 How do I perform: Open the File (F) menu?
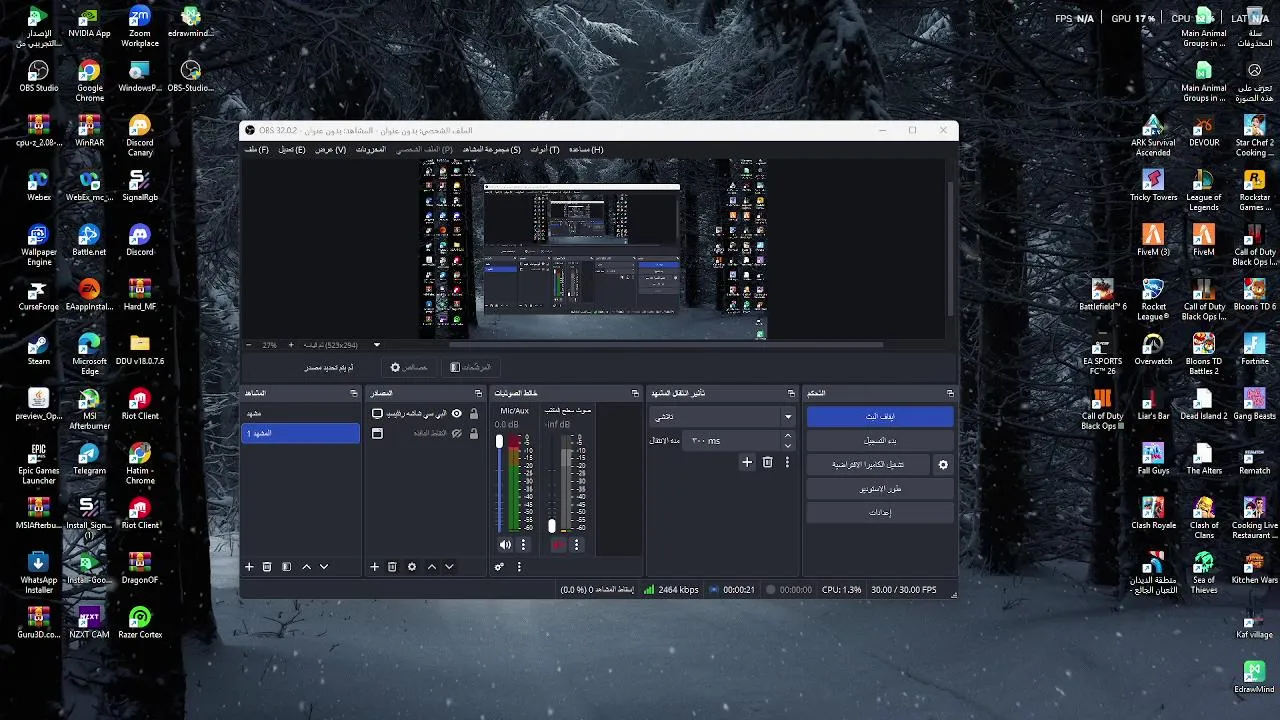[257, 149]
